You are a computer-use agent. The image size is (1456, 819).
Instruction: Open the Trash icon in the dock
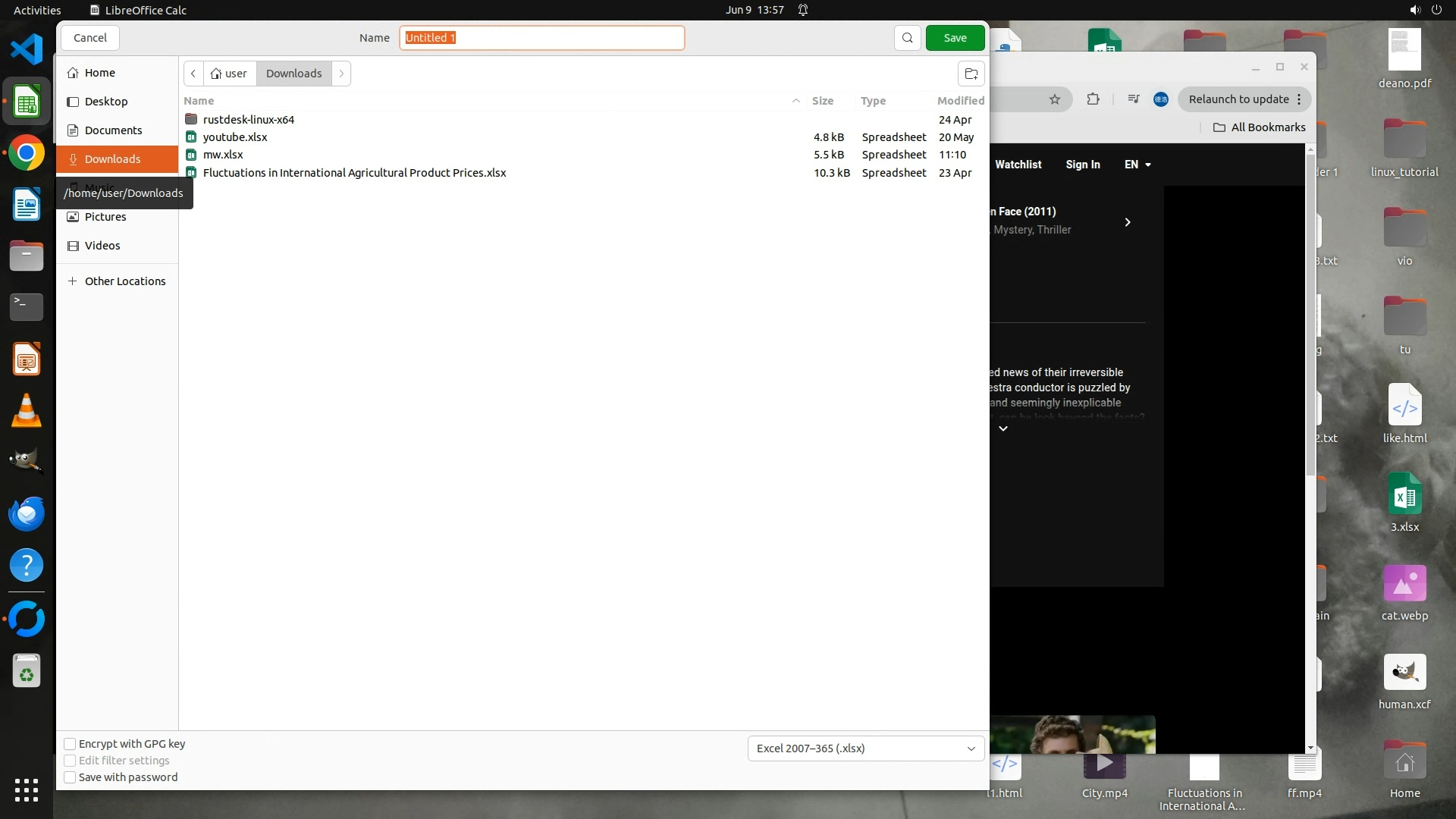pyautogui.click(x=27, y=672)
